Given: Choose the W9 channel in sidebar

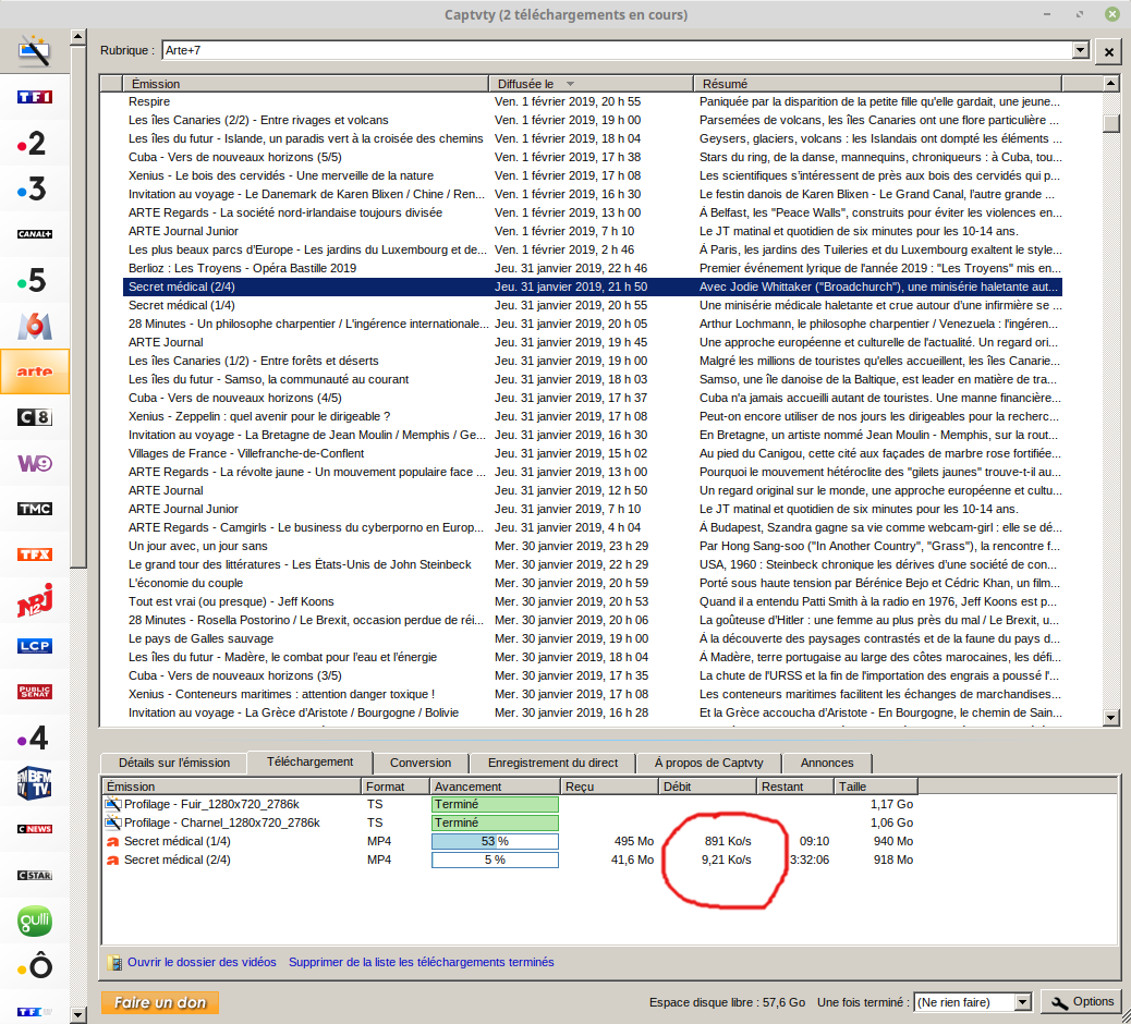Looking at the screenshot, I should [x=35, y=463].
